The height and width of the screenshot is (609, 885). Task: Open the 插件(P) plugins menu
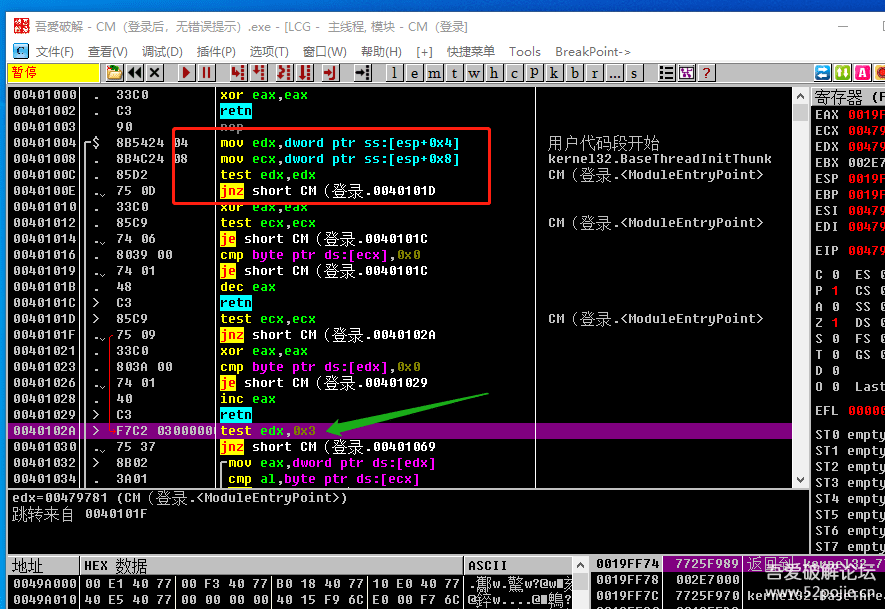tap(216, 51)
